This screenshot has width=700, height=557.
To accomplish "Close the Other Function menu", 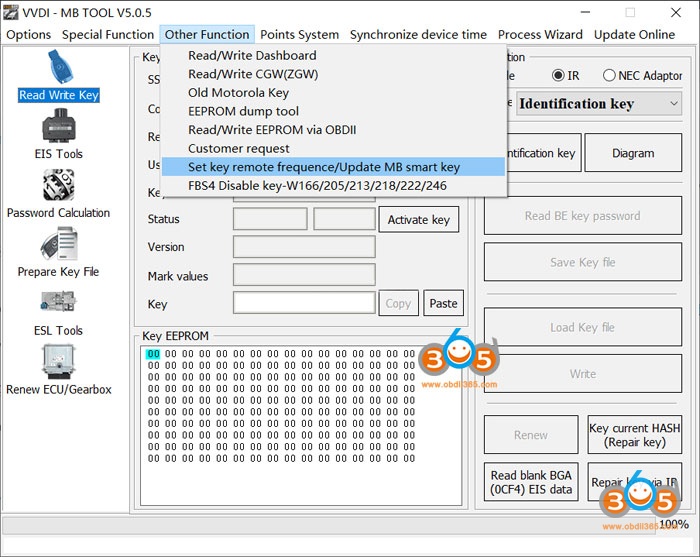I will (207, 34).
